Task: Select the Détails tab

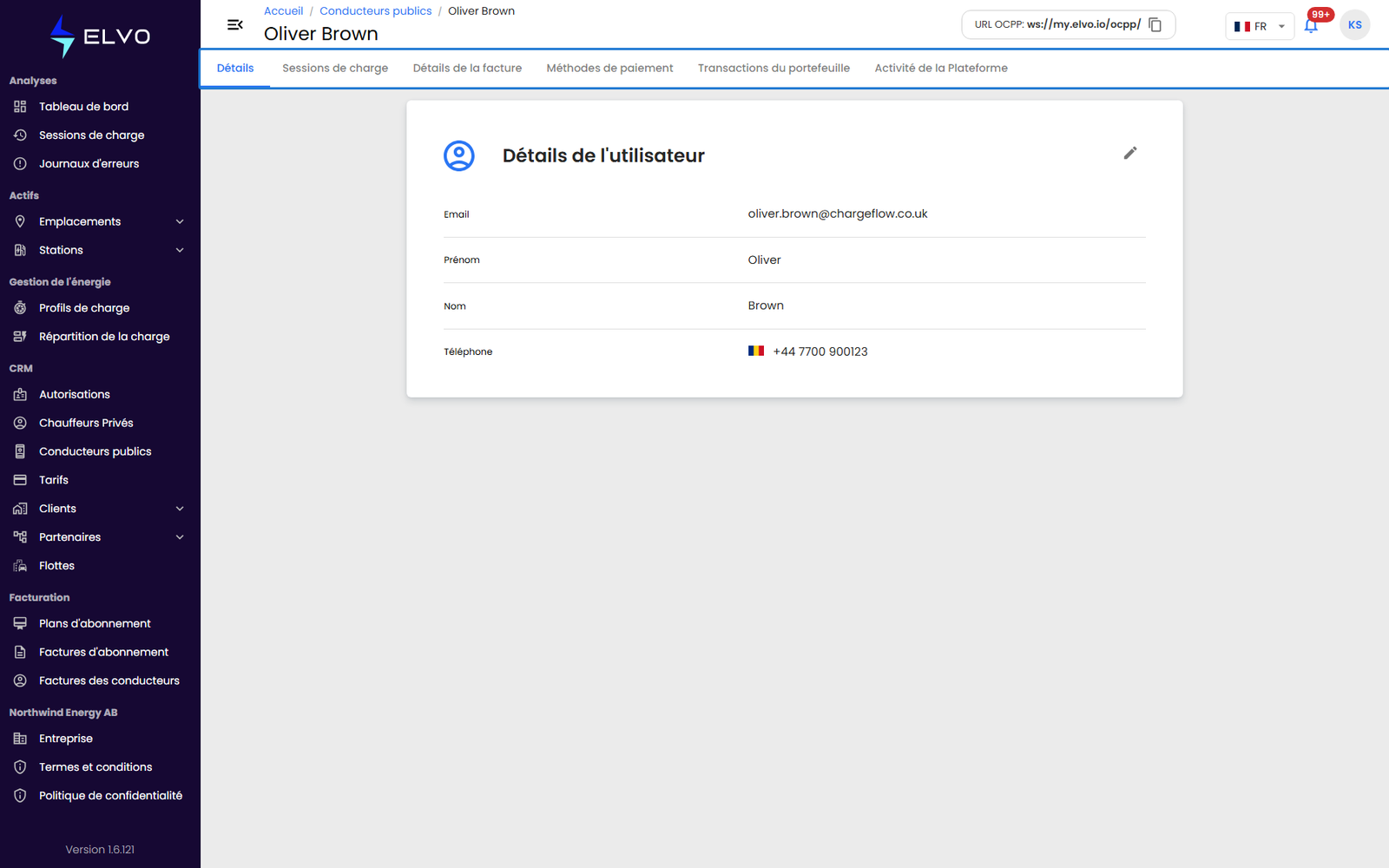Action: [x=235, y=69]
